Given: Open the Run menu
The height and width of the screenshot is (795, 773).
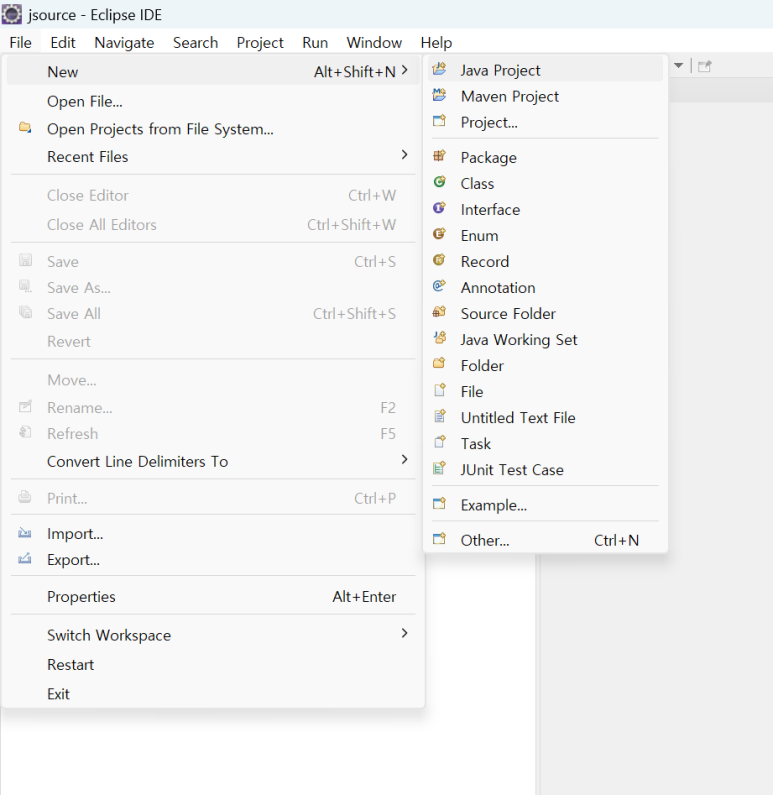Looking at the screenshot, I should point(315,43).
